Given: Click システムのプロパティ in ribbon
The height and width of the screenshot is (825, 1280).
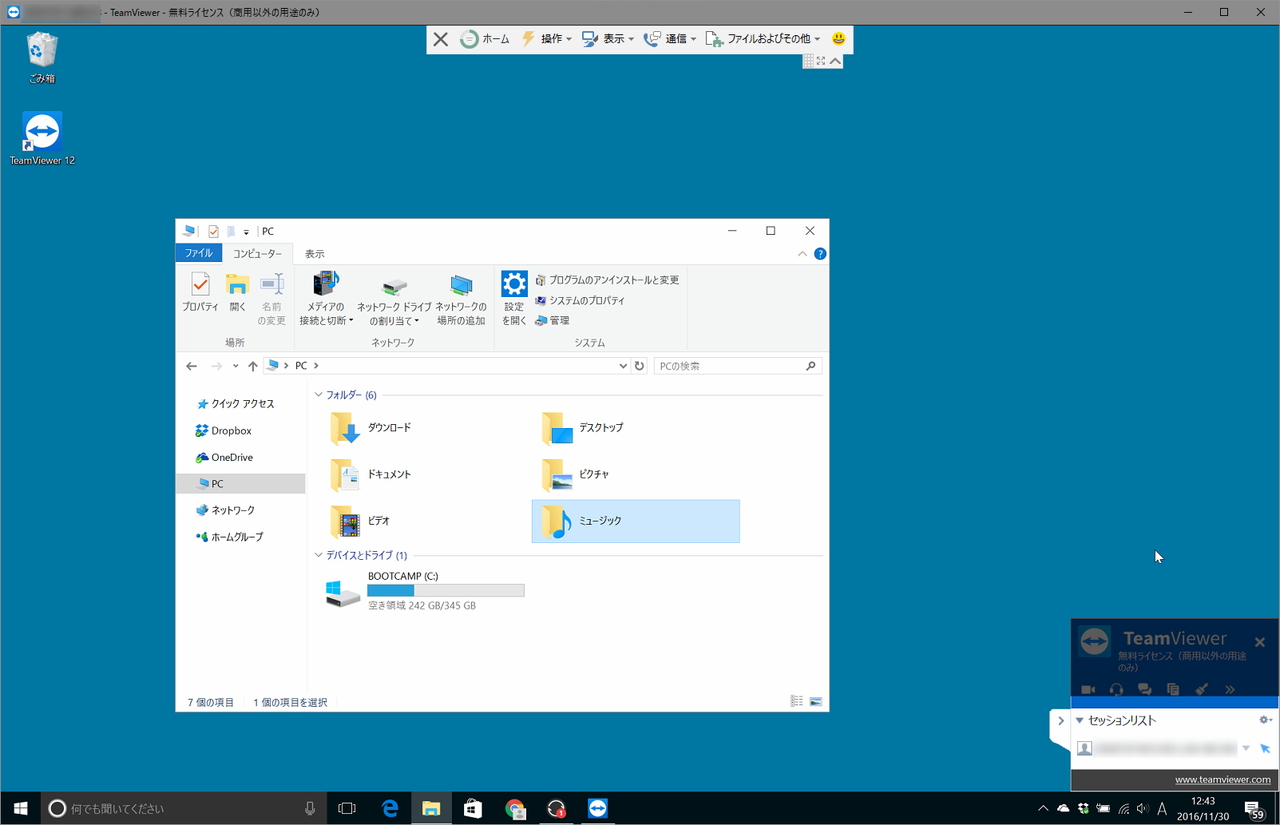Looking at the screenshot, I should (x=580, y=300).
